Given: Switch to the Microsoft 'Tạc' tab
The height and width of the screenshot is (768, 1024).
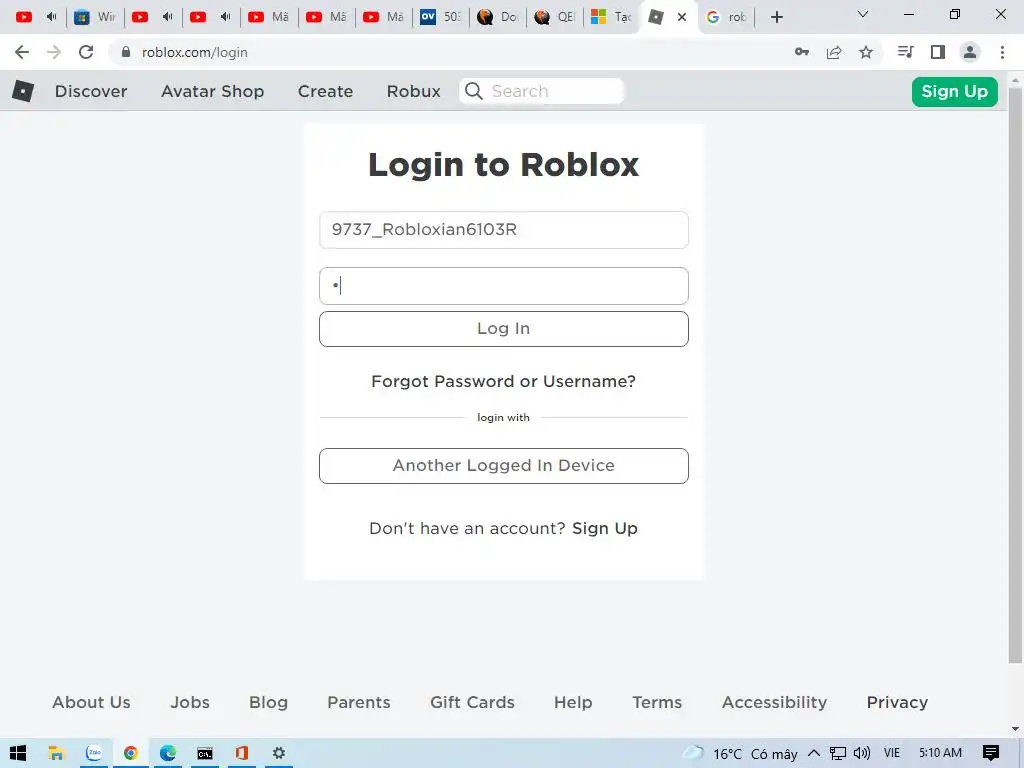Looking at the screenshot, I should pyautogui.click(x=612, y=17).
